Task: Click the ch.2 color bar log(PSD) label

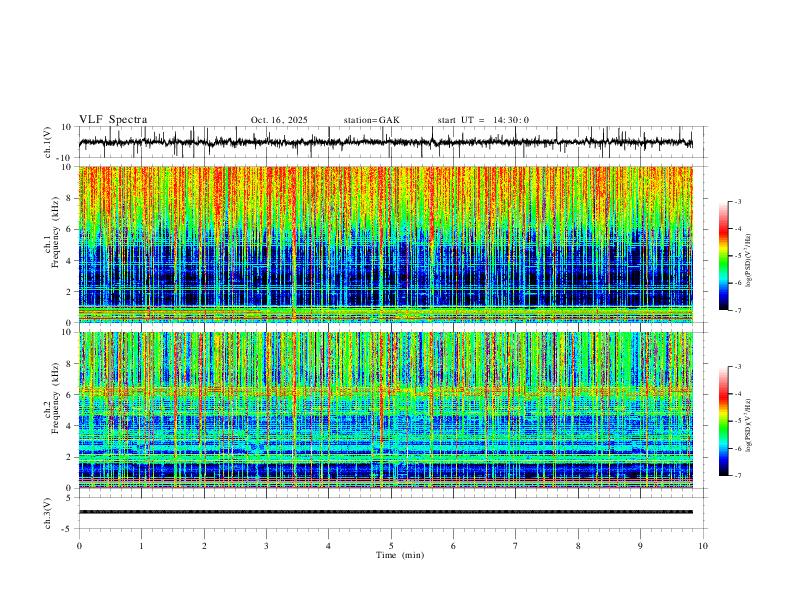Action: click(x=749, y=425)
